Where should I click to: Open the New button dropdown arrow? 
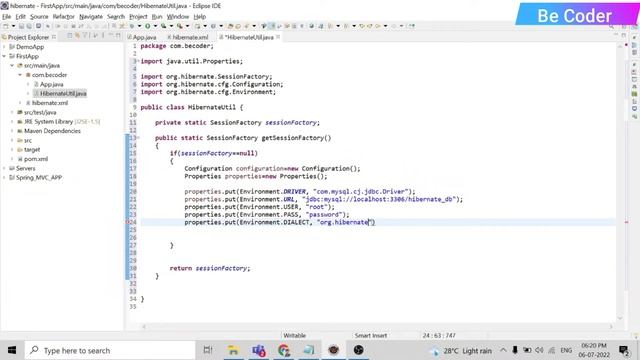click(13, 26)
